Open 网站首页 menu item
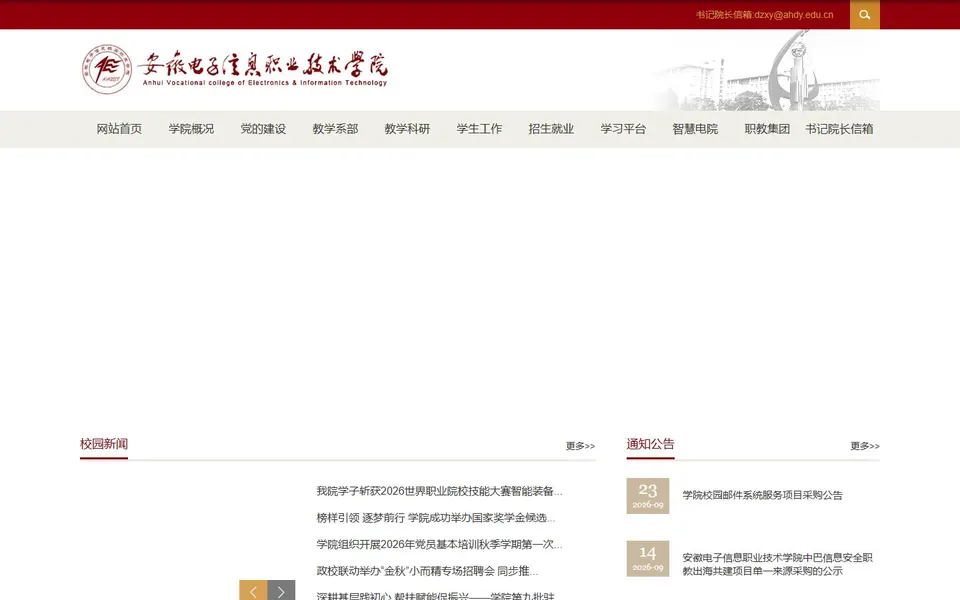Screen dimensions: 960x600 click(x=119, y=129)
